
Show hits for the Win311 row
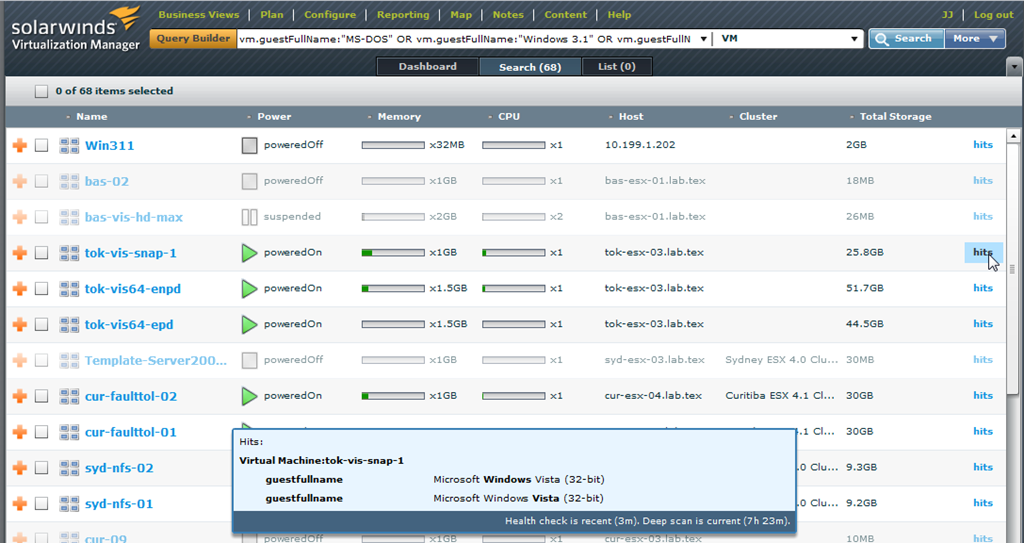point(983,145)
